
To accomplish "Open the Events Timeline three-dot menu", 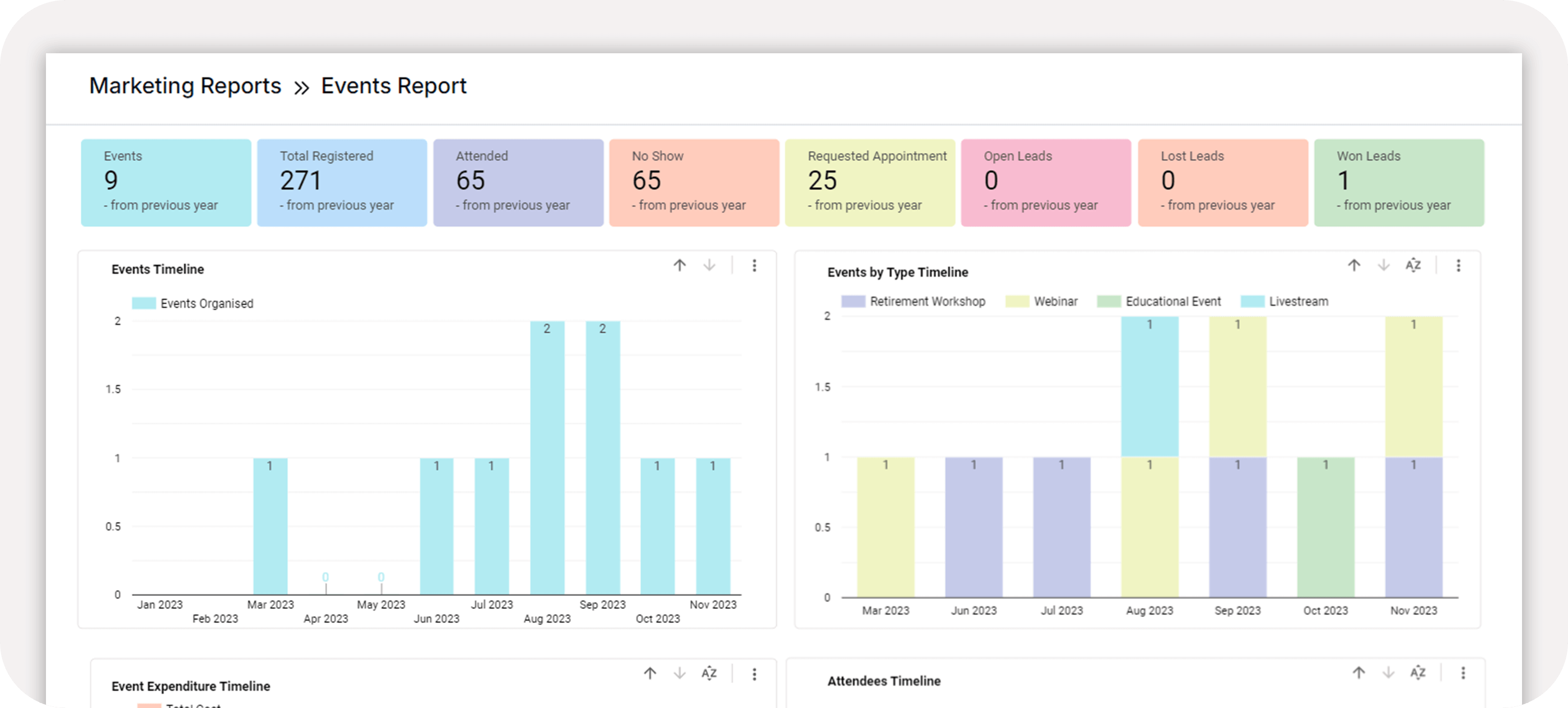I will [754, 265].
